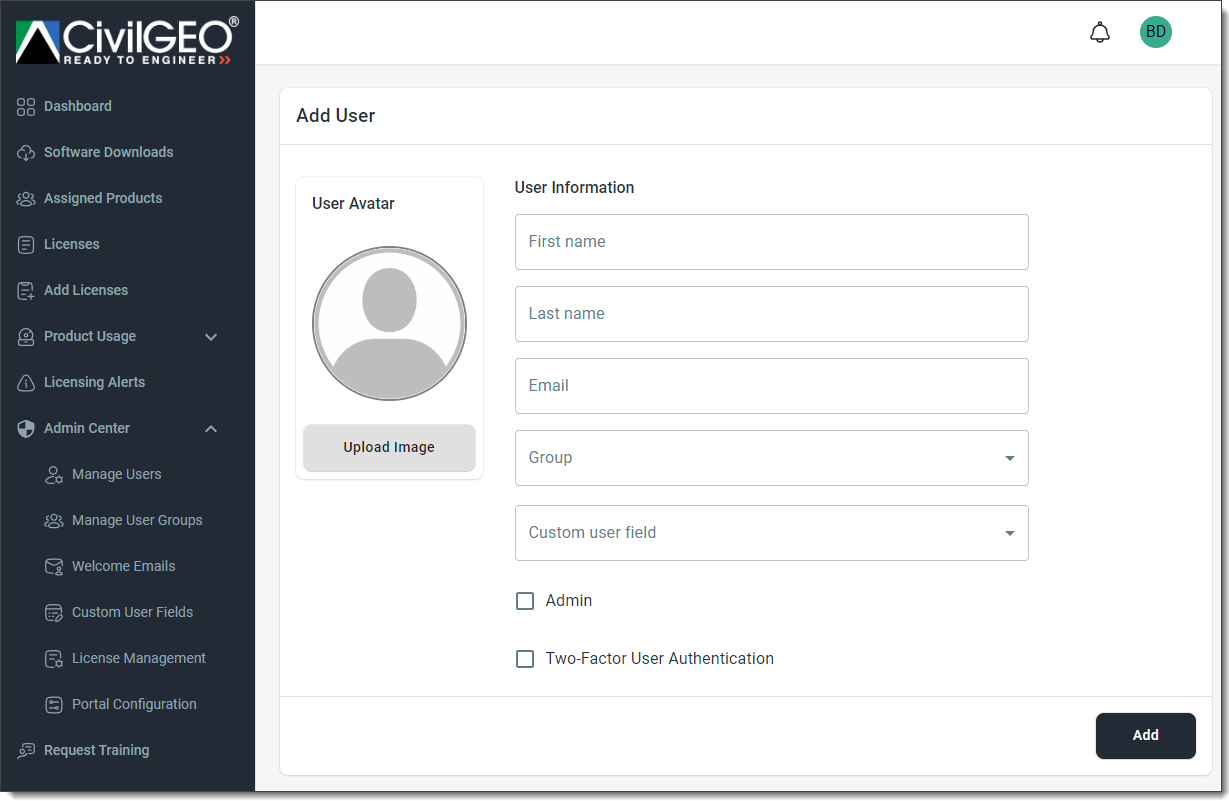Click the Assigned Products icon
The image size is (1229, 801).
pyautogui.click(x=24, y=198)
